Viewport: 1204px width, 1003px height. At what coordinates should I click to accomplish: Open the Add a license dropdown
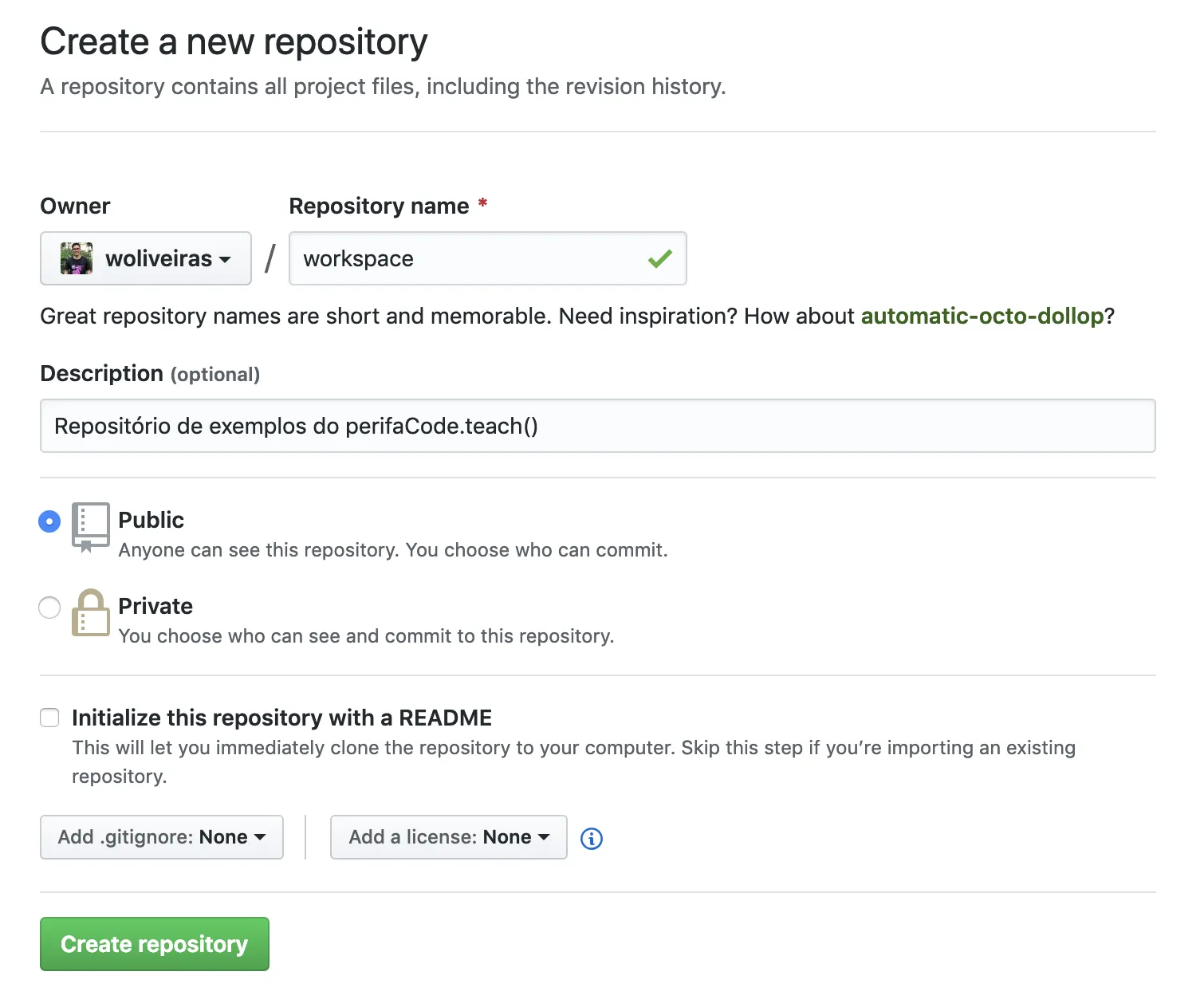(x=448, y=837)
